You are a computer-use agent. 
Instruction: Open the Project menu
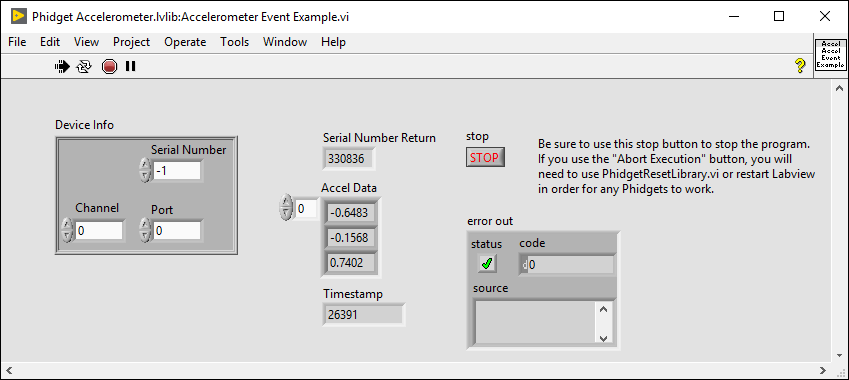132,42
